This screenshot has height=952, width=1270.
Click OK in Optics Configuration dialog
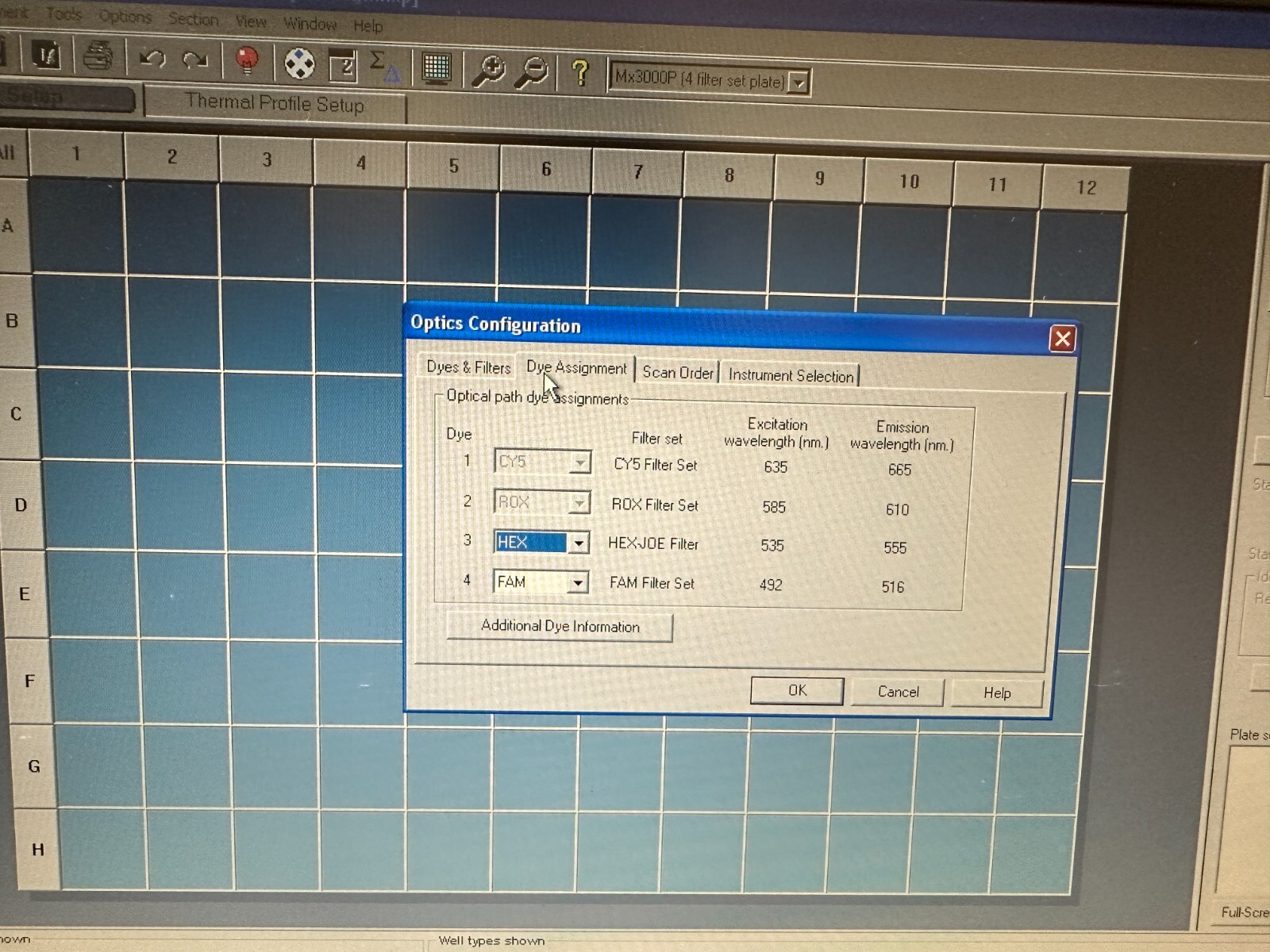pyautogui.click(x=797, y=690)
